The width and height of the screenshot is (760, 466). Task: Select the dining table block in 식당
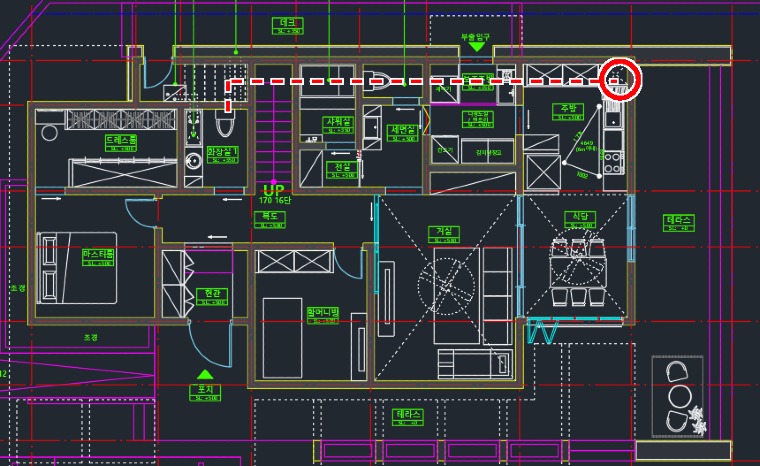point(579,266)
